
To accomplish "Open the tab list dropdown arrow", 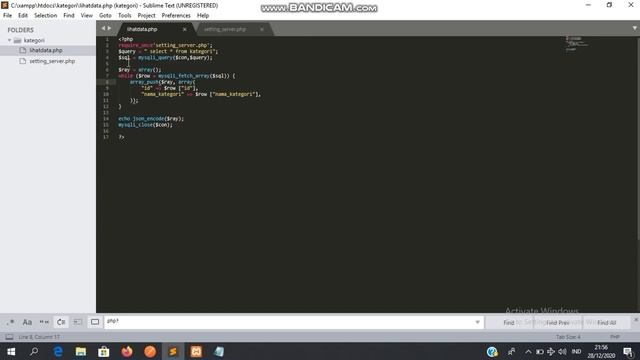I will pyautogui.click(x=634, y=28).
